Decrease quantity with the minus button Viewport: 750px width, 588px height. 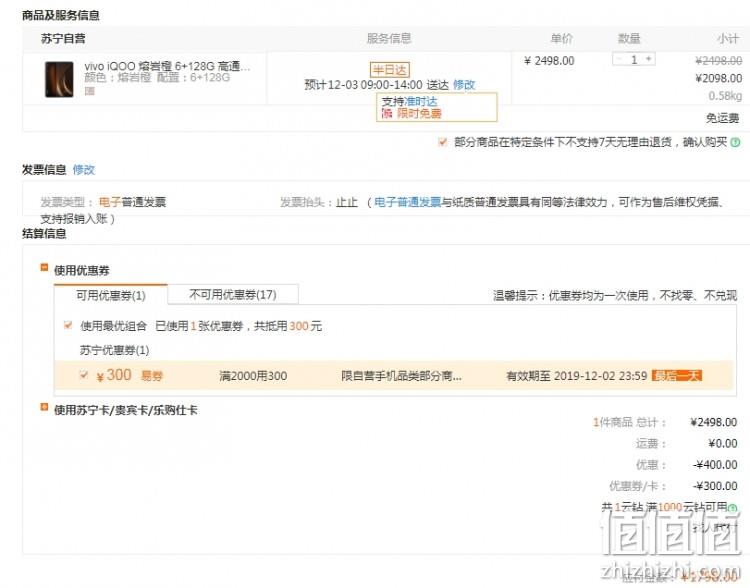(619, 59)
